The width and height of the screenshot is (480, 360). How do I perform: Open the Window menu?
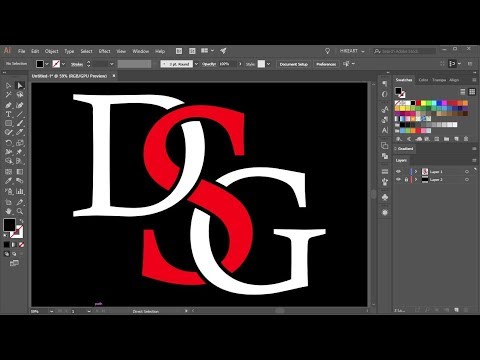[141, 51]
